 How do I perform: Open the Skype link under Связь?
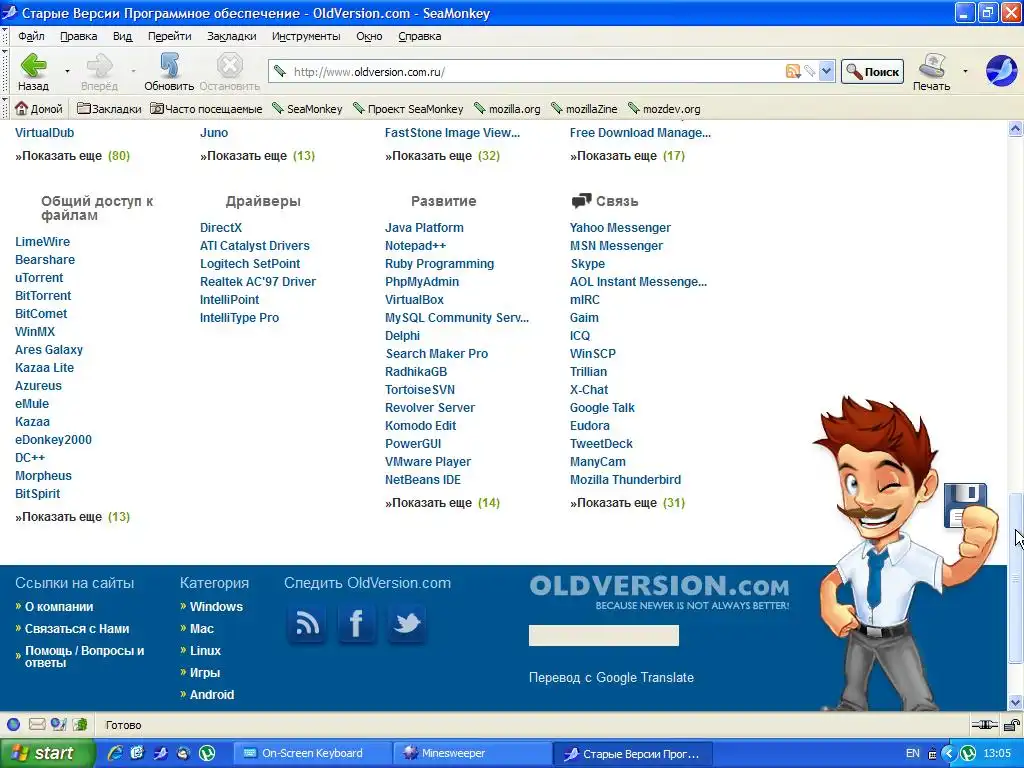588,264
